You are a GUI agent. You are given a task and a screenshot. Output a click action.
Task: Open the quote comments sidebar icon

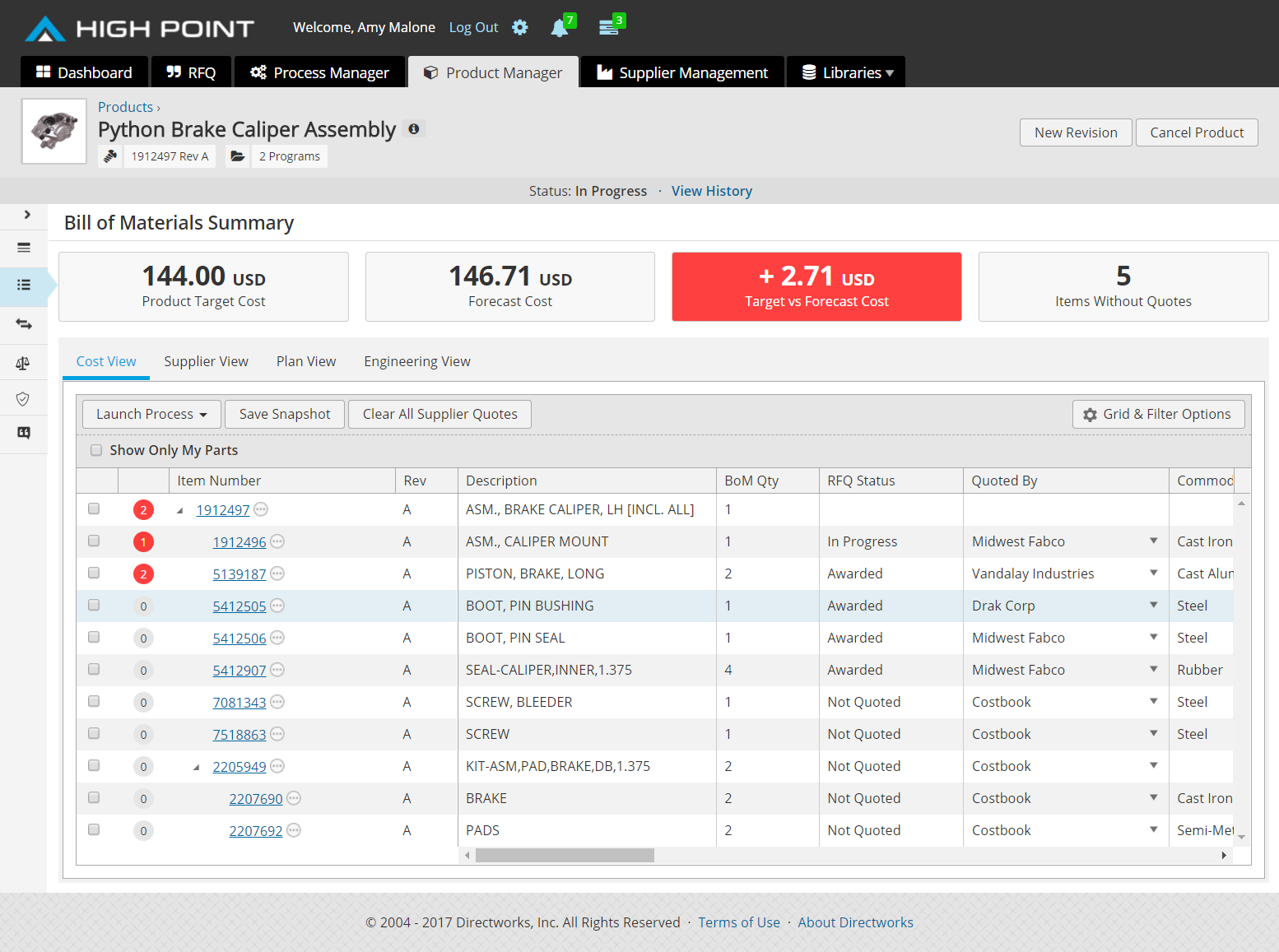(x=23, y=433)
